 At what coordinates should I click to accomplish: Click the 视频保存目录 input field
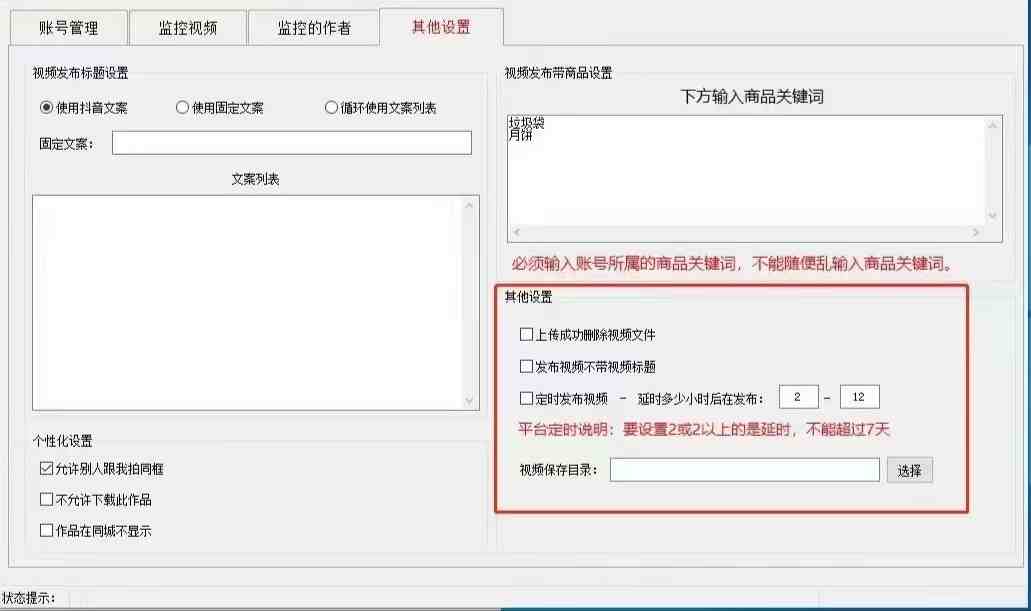point(745,469)
